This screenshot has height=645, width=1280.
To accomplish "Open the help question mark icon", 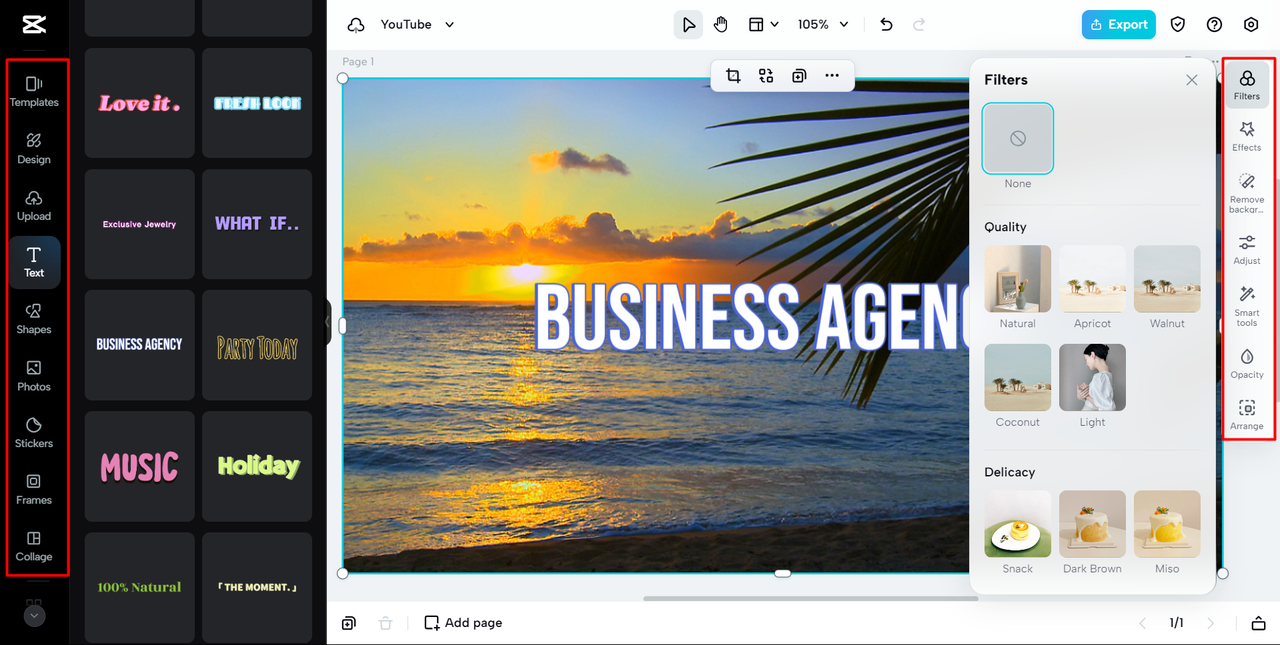I will click(1214, 25).
